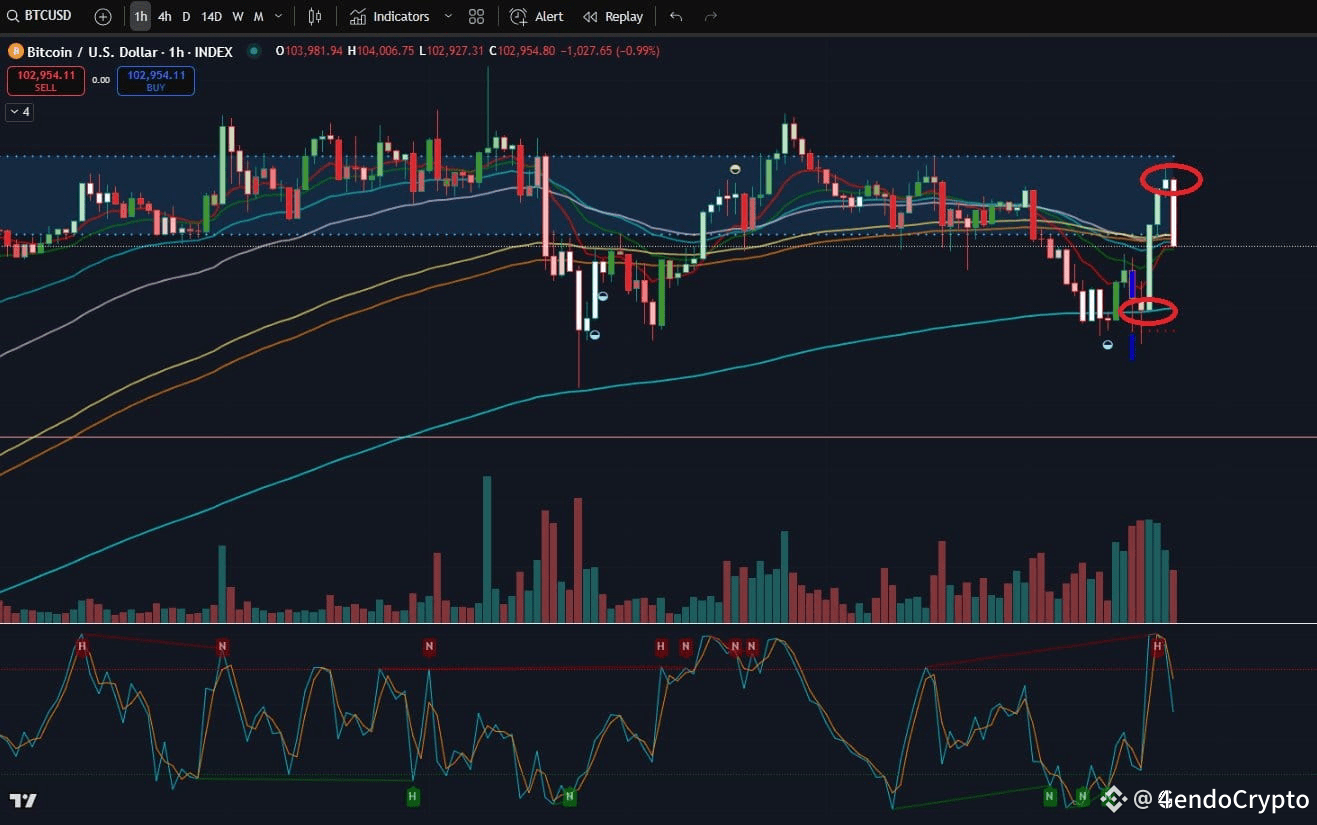Click the green H label under the oscillator
This screenshot has width=1317, height=825.
coord(412,796)
